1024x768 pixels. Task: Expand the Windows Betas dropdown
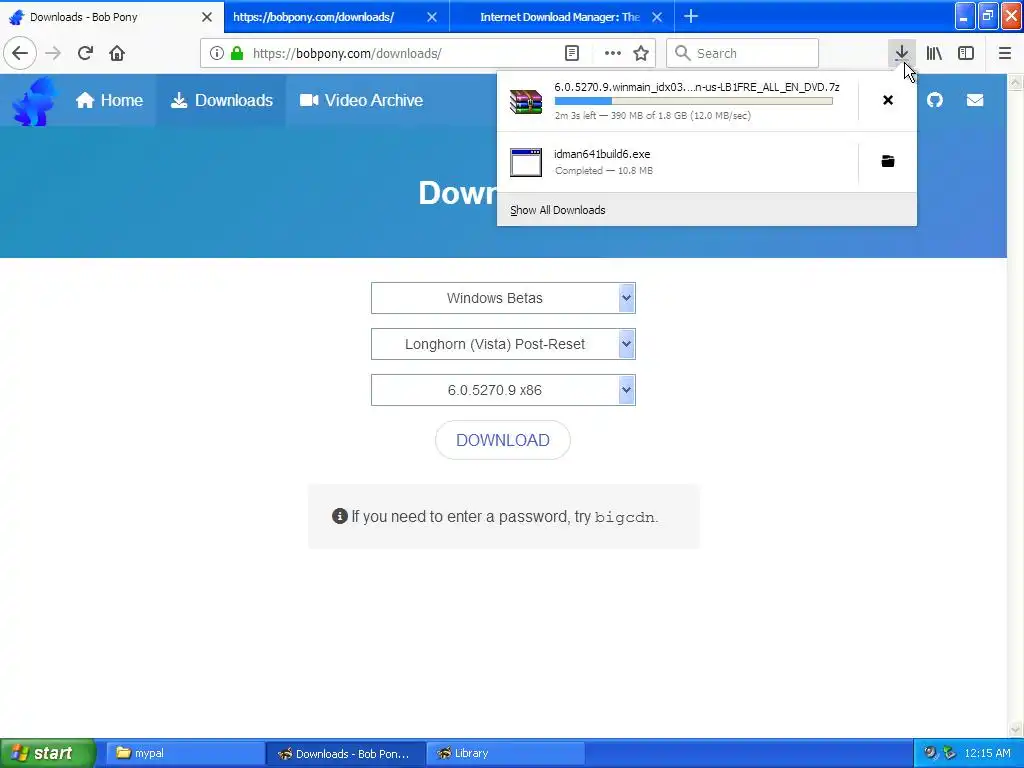(x=503, y=298)
